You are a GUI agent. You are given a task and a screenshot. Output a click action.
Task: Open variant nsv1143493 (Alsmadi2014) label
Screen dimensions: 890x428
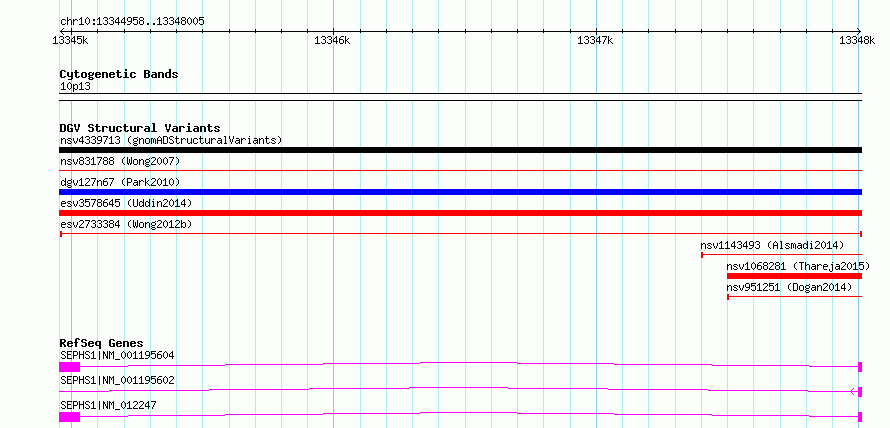pyautogui.click(x=772, y=246)
